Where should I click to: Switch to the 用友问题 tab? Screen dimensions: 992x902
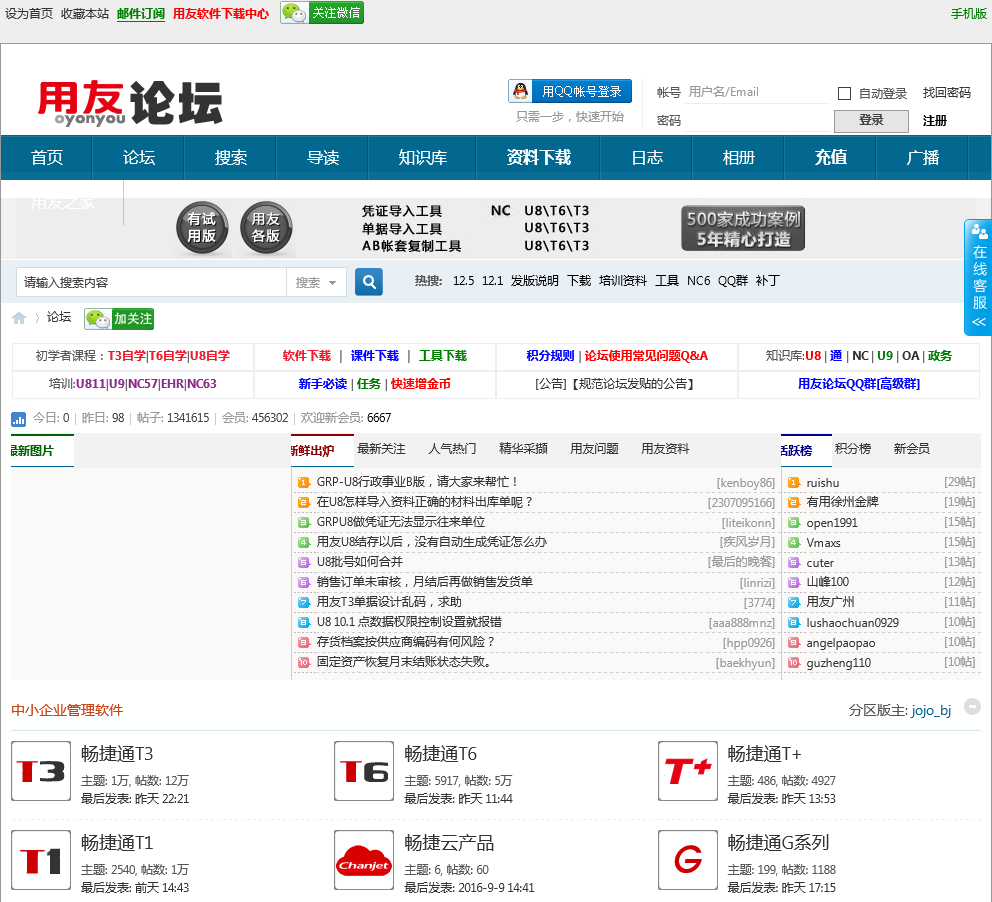pyautogui.click(x=594, y=448)
